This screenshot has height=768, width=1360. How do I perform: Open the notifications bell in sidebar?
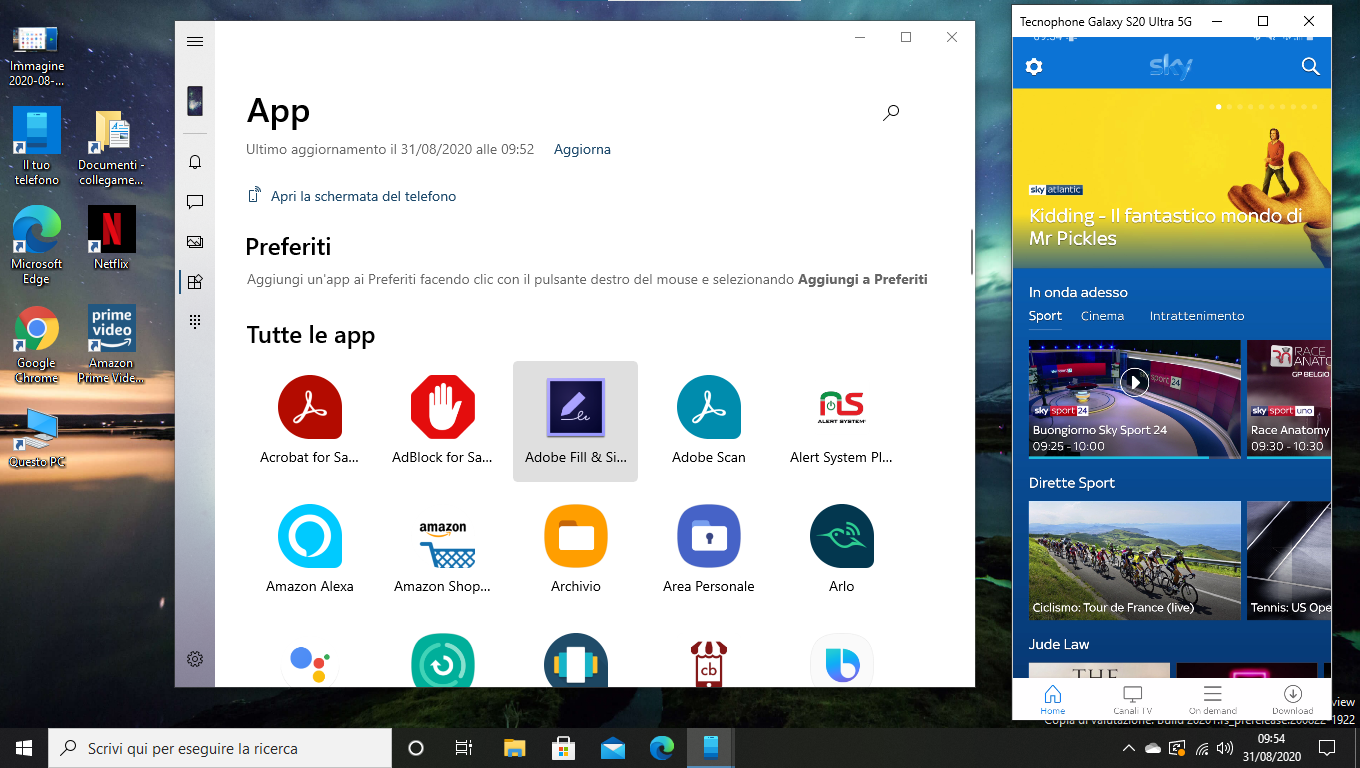click(195, 162)
